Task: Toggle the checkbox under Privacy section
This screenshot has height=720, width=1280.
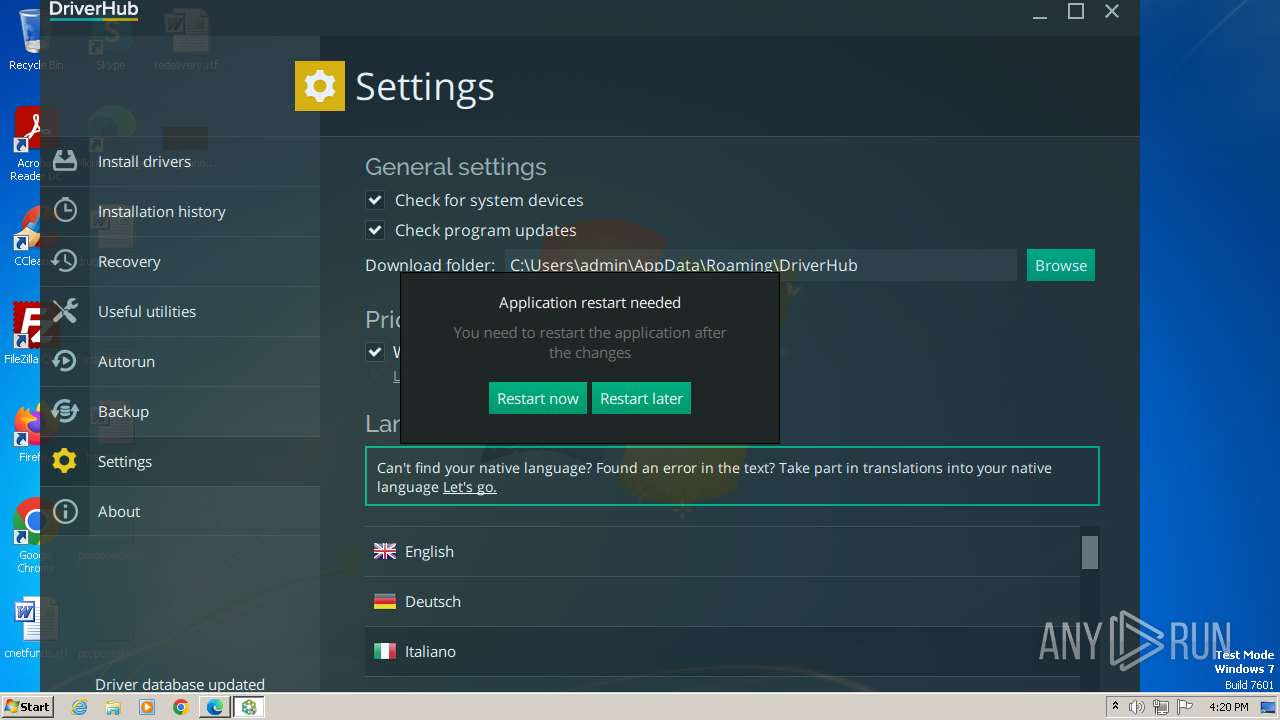Action: [375, 352]
